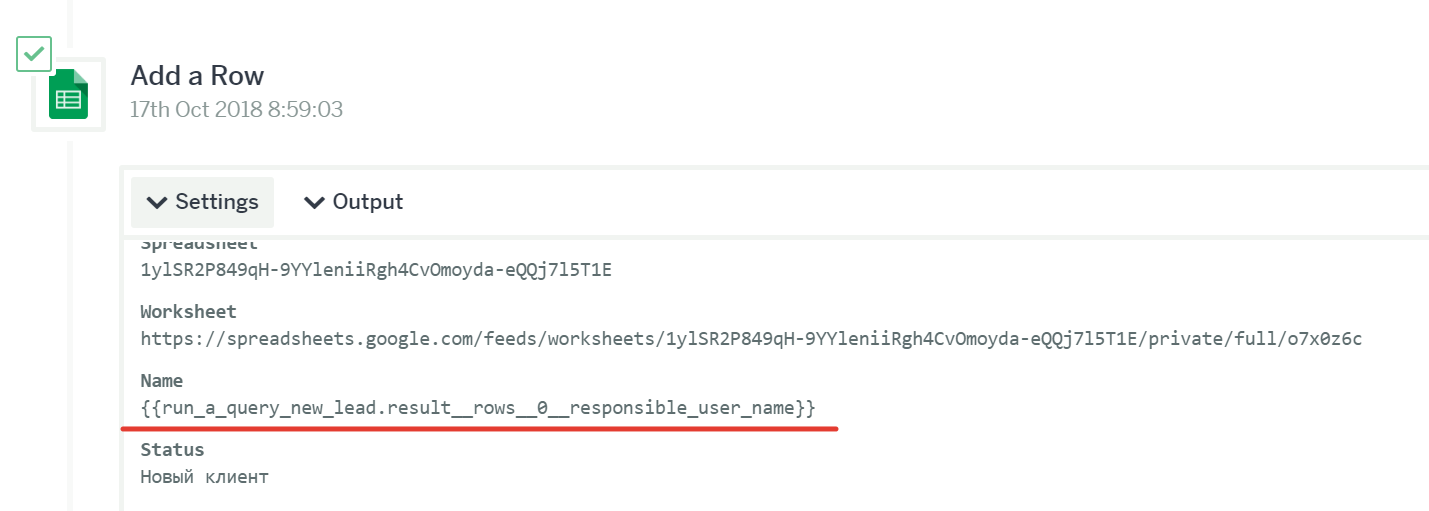1429x511 pixels.
Task: Click the Spreadsheet field label
Action: (199, 243)
